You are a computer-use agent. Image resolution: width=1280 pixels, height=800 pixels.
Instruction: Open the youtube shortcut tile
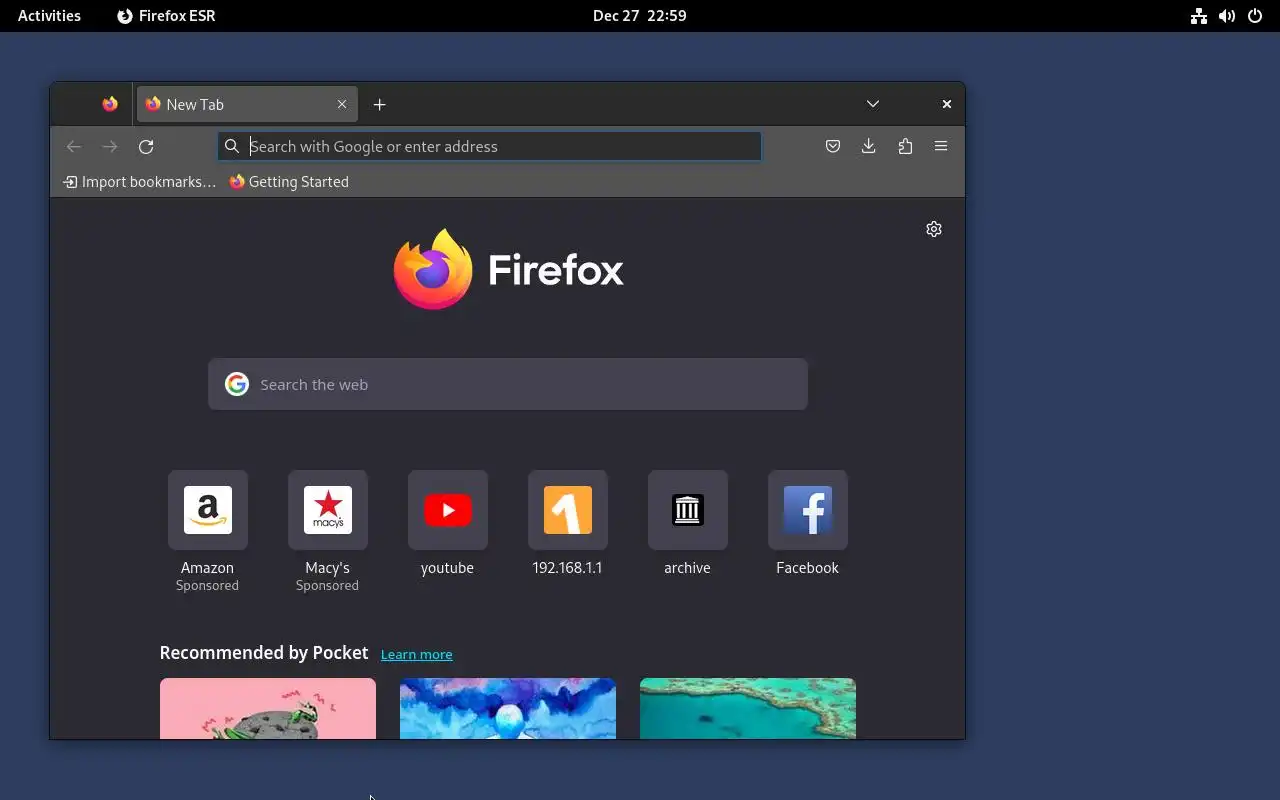click(448, 510)
